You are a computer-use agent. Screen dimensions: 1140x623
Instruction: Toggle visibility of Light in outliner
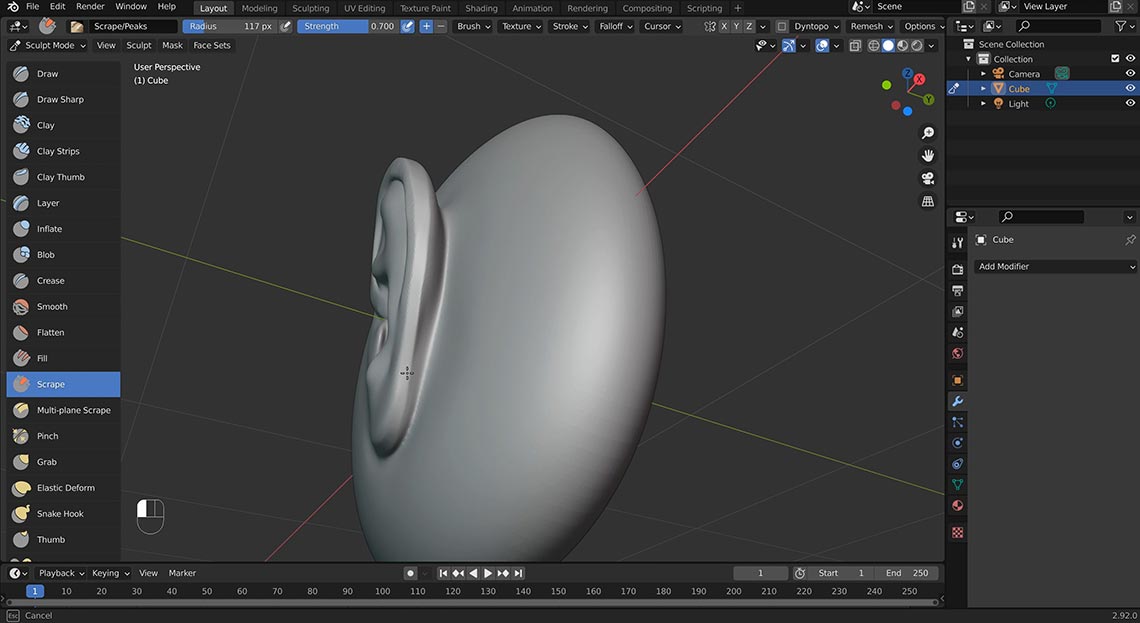1130,103
